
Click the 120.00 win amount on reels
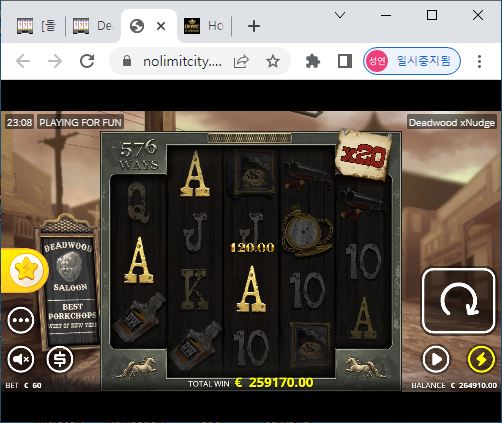pyautogui.click(x=252, y=247)
